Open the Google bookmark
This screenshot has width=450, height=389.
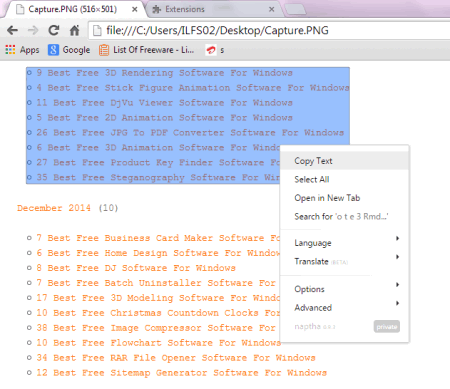(x=69, y=50)
